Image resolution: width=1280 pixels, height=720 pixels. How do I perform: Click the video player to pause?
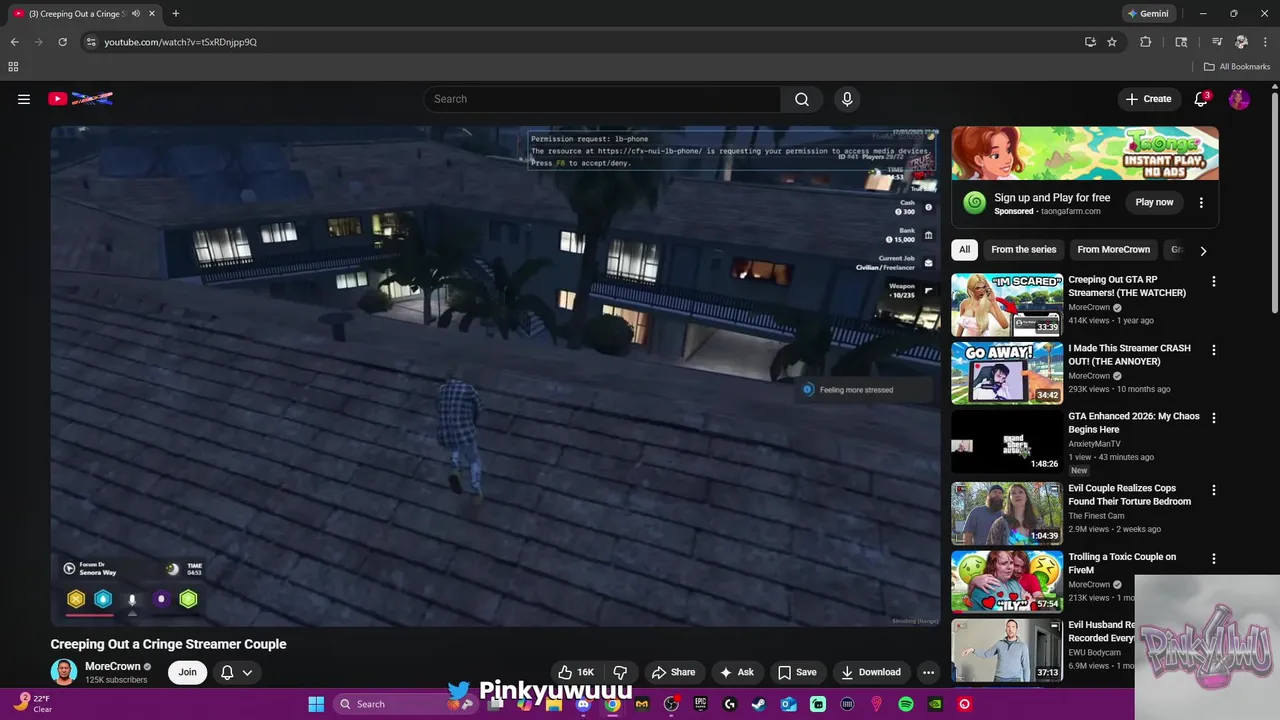tap(495, 376)
